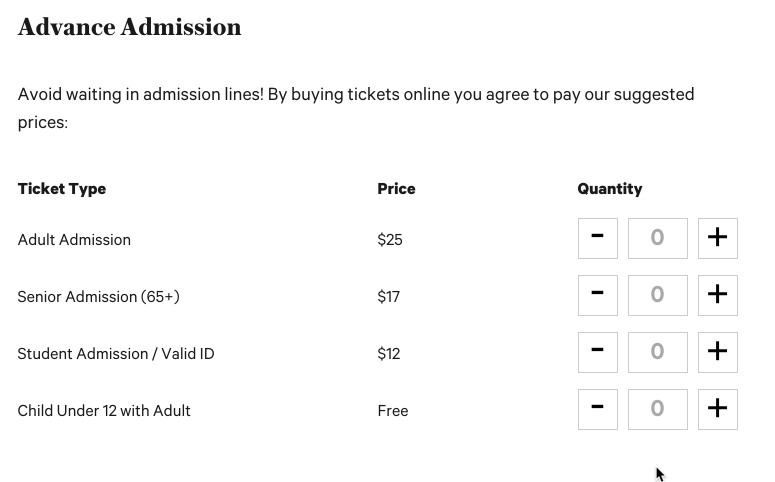
Task: Remove one Senior Admission (65+) ticket
Action: click(x=597, y=295)
